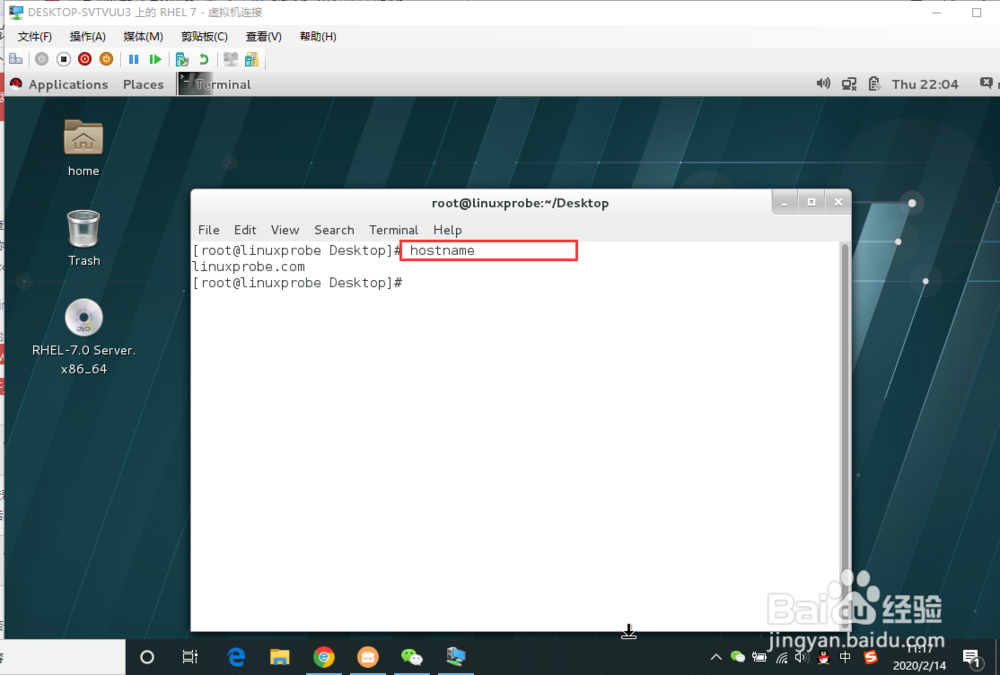Click the volume icon on the GNOME top bar
Screen dimensions: 1000x675
point(823,84)
